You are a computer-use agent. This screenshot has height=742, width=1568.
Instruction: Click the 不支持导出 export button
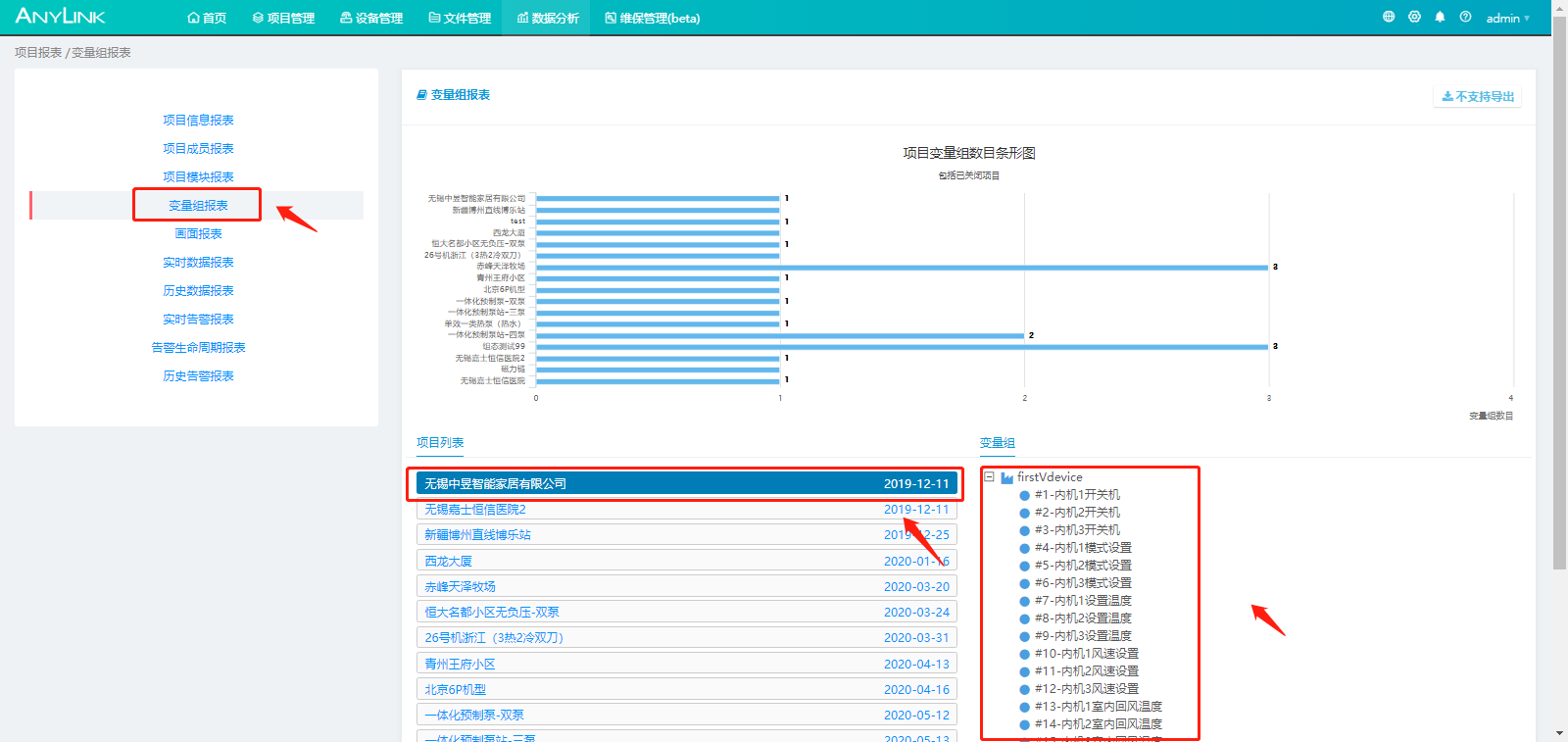(1478, 96)
